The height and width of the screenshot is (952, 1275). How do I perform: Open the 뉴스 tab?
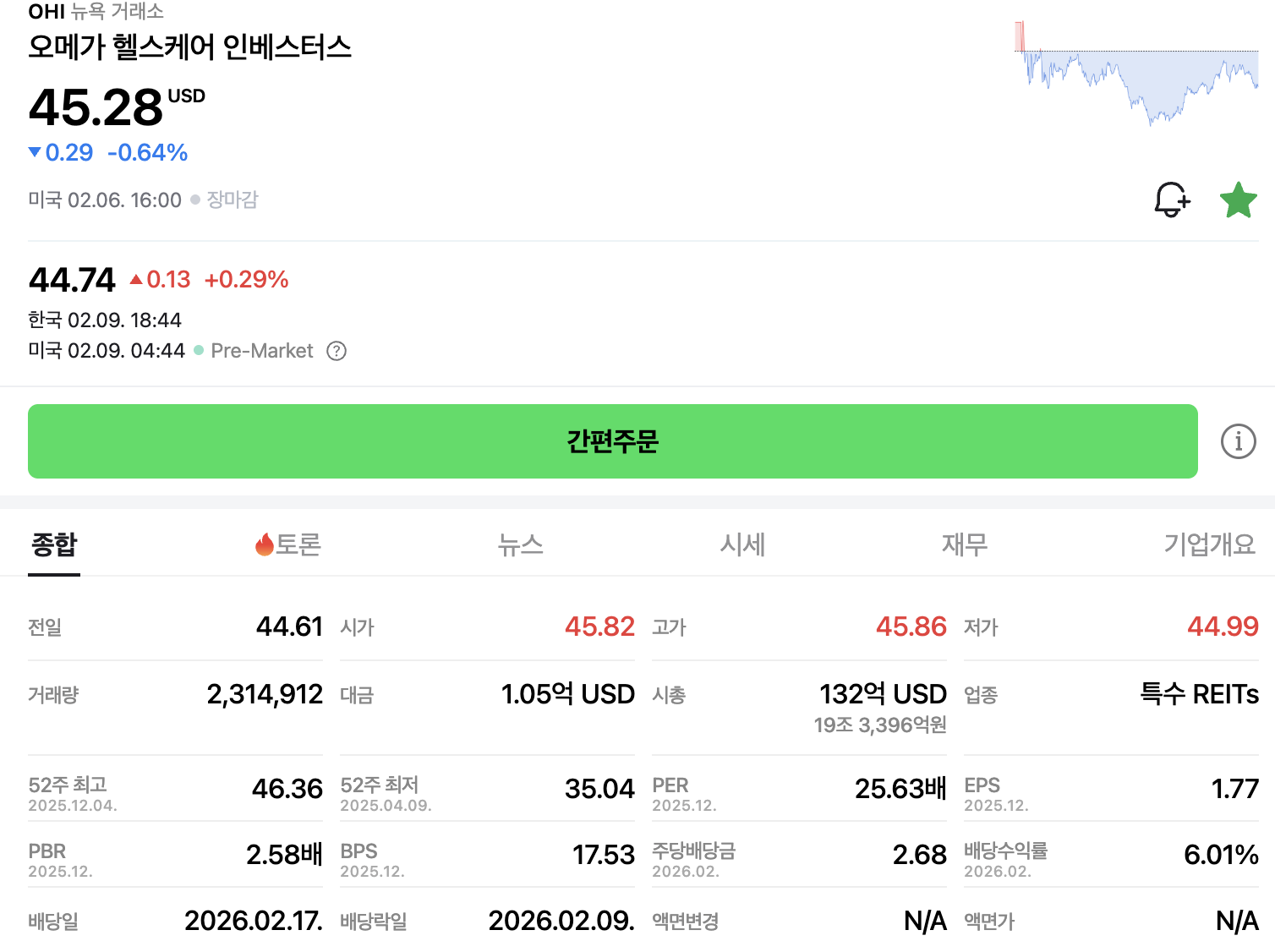click(521, 544)
